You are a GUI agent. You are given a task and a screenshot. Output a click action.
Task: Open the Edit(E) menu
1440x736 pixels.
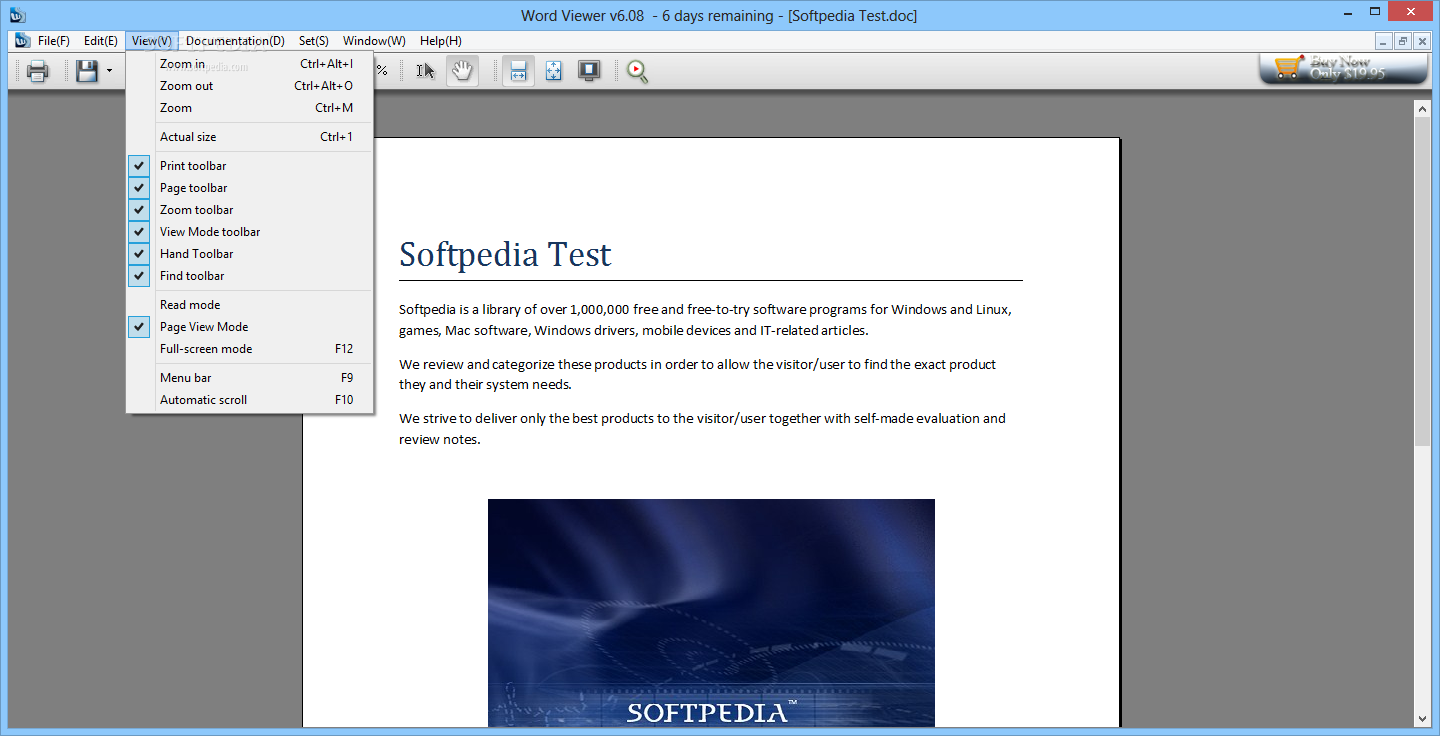[x=101, y=41]
